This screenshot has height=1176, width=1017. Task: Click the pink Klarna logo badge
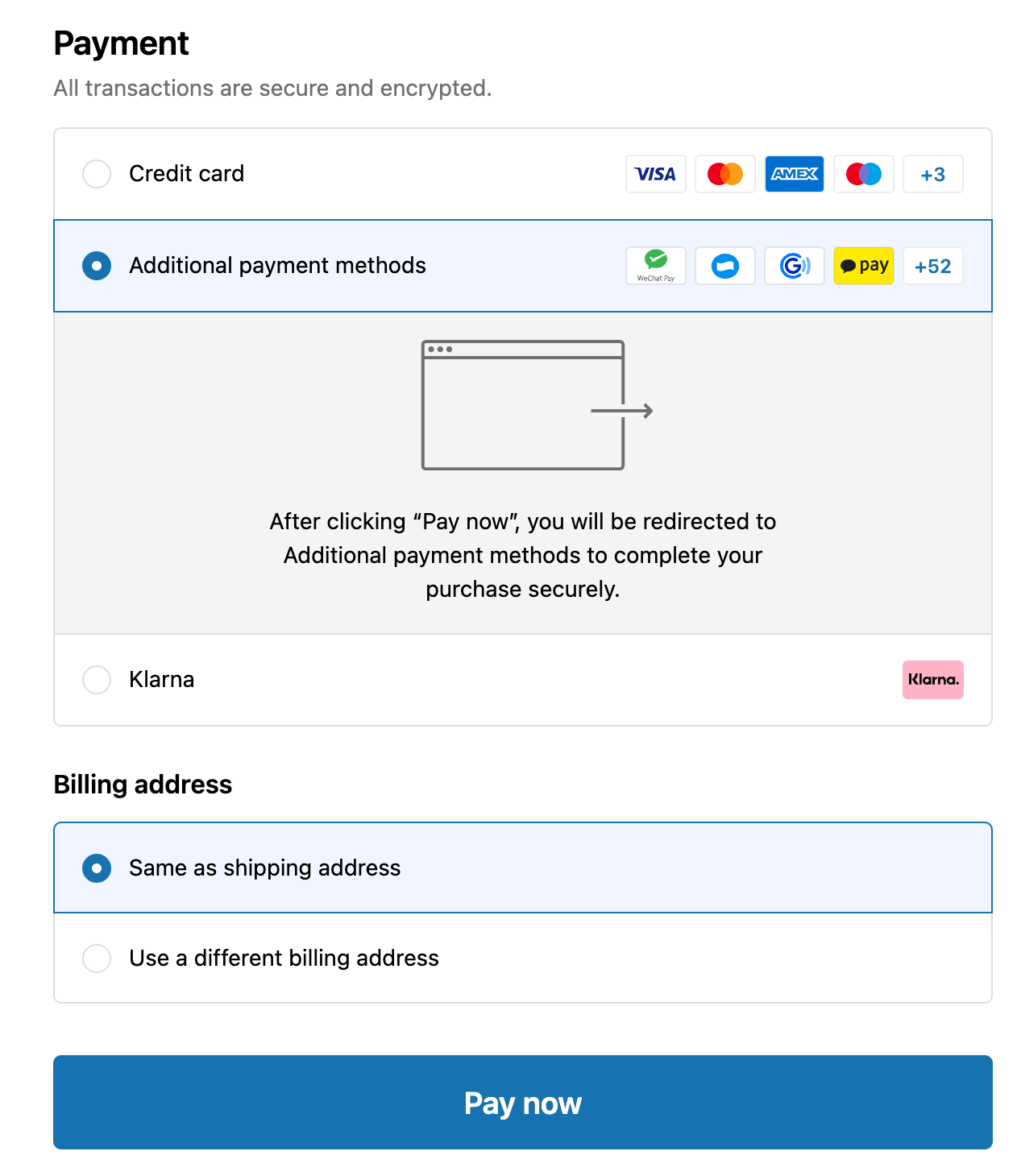point(932,680)
